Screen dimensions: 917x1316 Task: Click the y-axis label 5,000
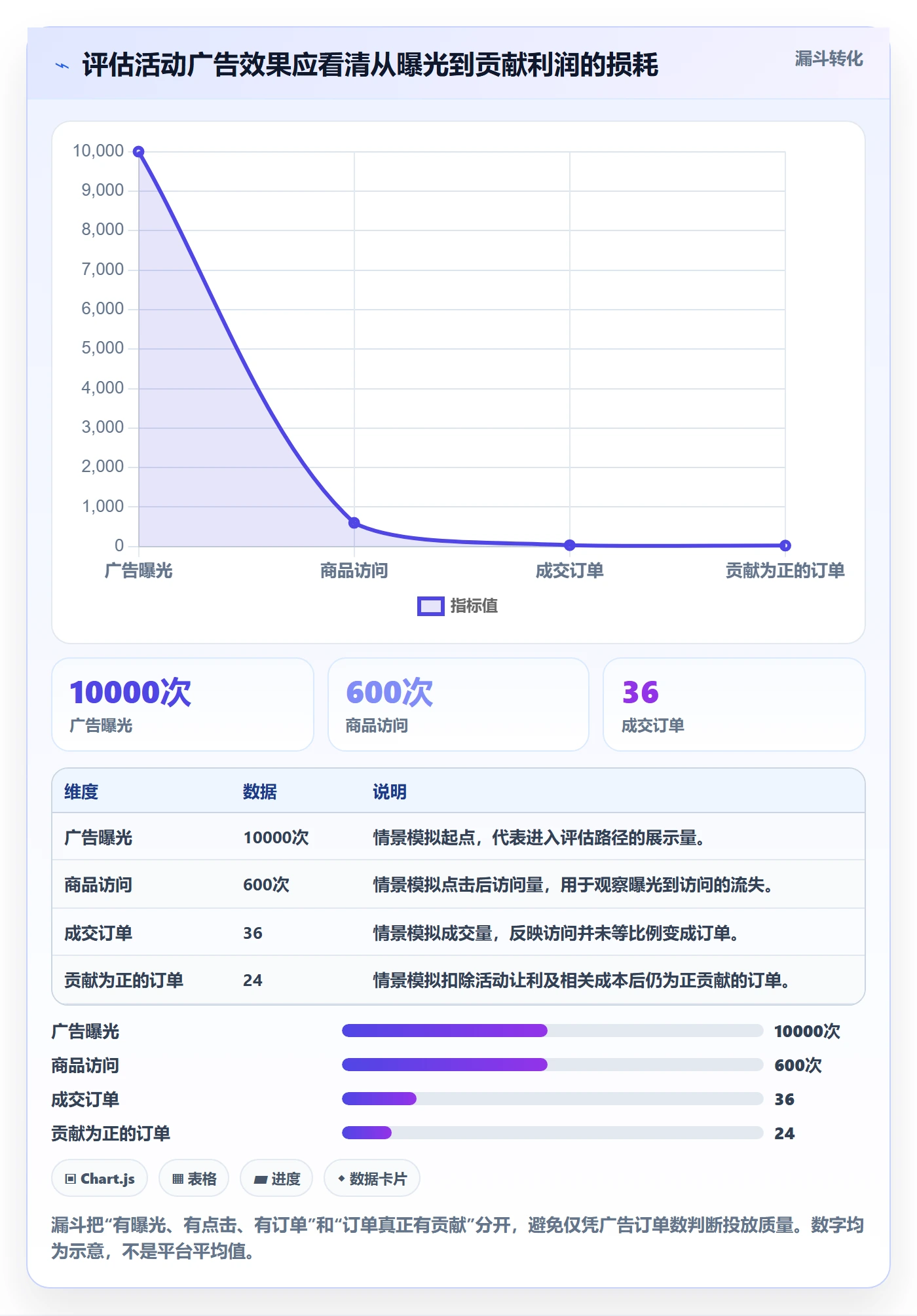102,348
